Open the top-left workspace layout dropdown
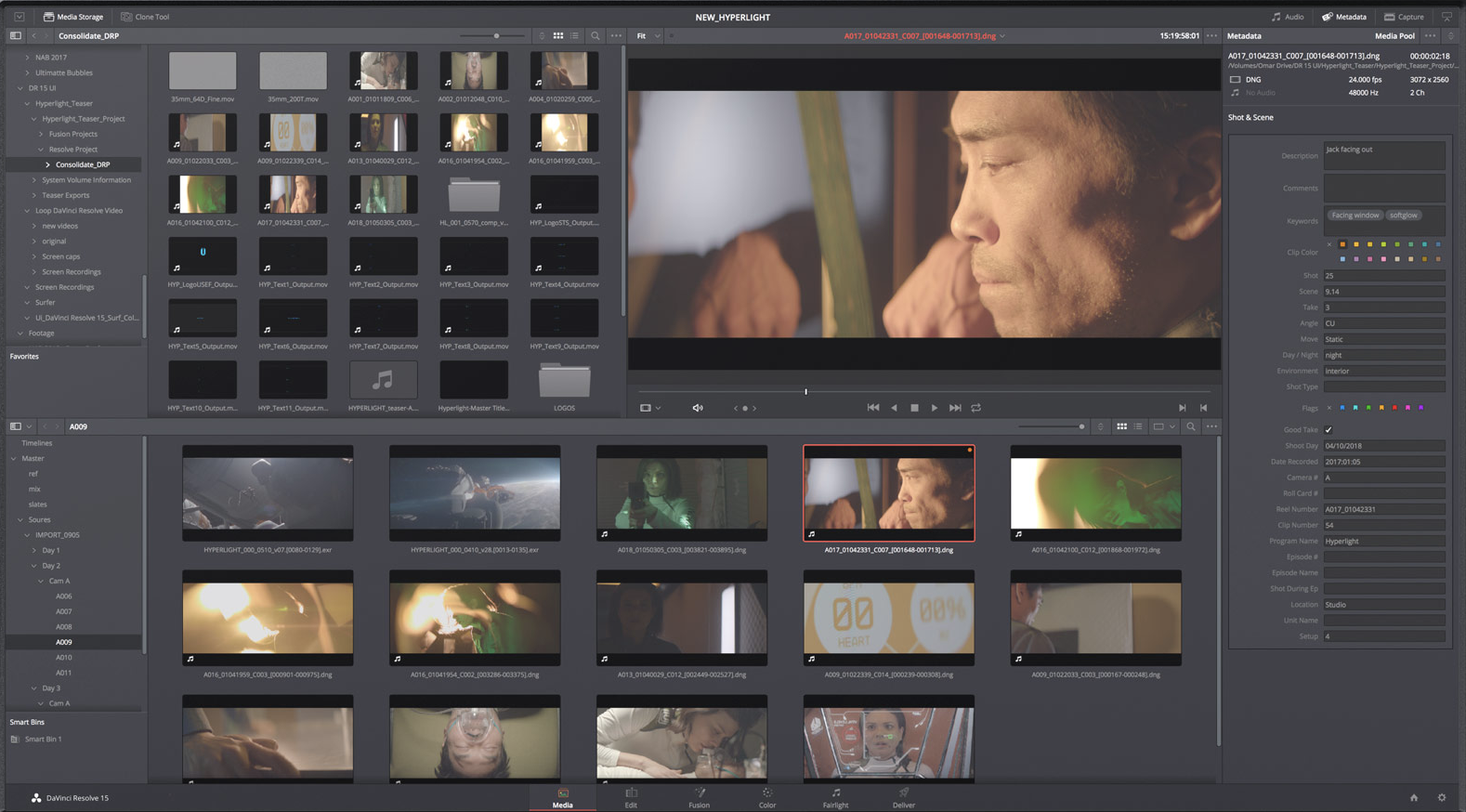1466x812 pixels. pos(19,17)
